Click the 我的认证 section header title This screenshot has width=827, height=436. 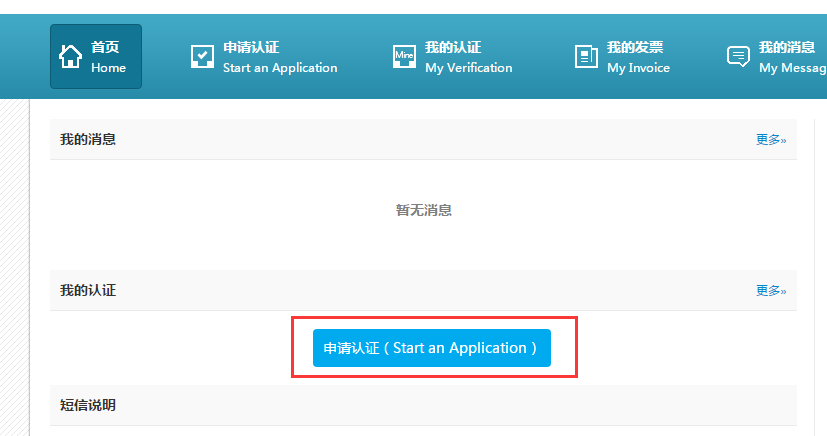(88, 290)
